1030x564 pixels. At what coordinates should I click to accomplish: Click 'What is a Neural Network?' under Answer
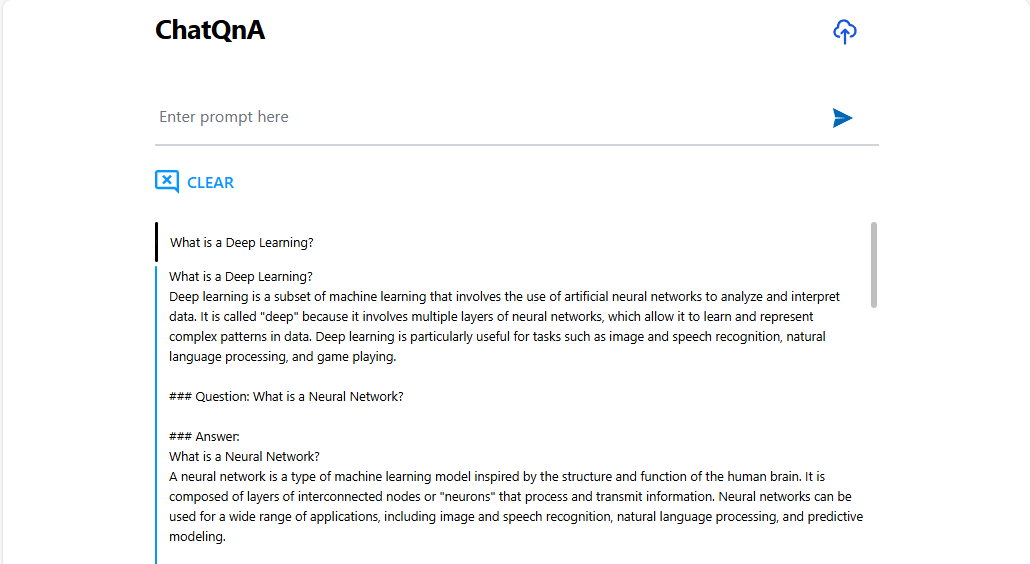coord(244,457)
